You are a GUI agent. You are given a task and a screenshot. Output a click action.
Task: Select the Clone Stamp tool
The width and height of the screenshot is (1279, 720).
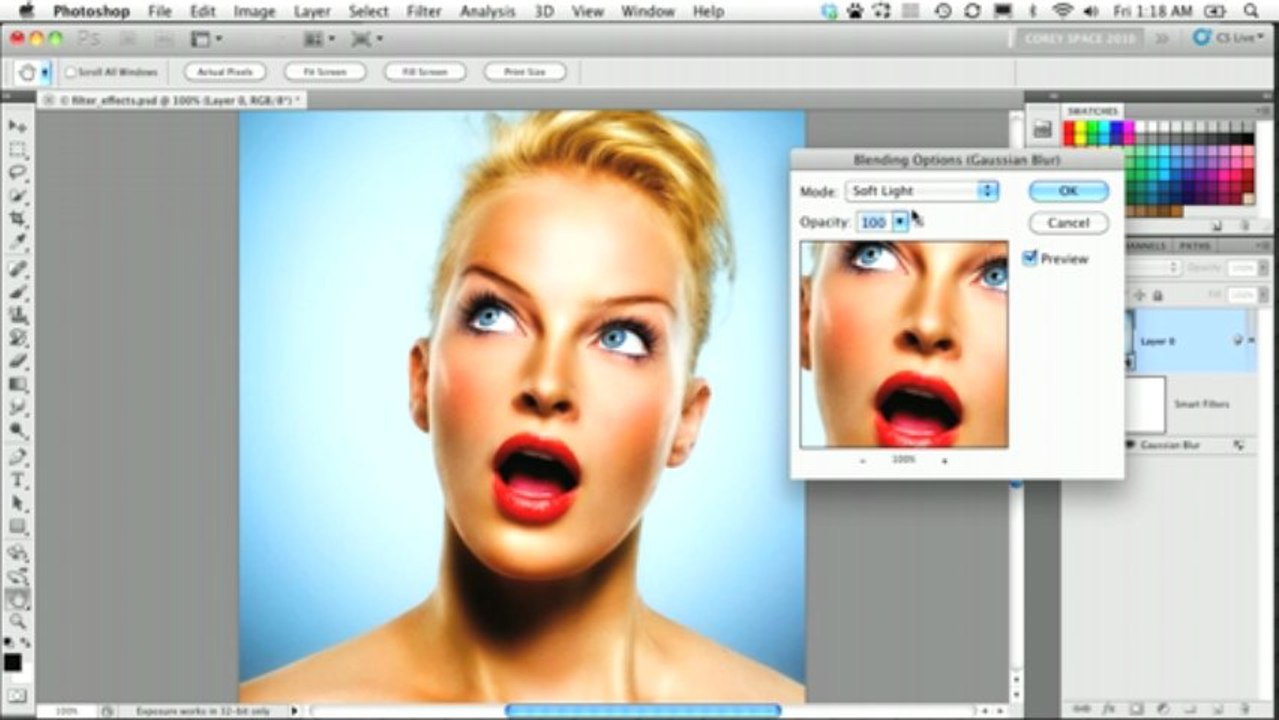click(x=17, y=316)
